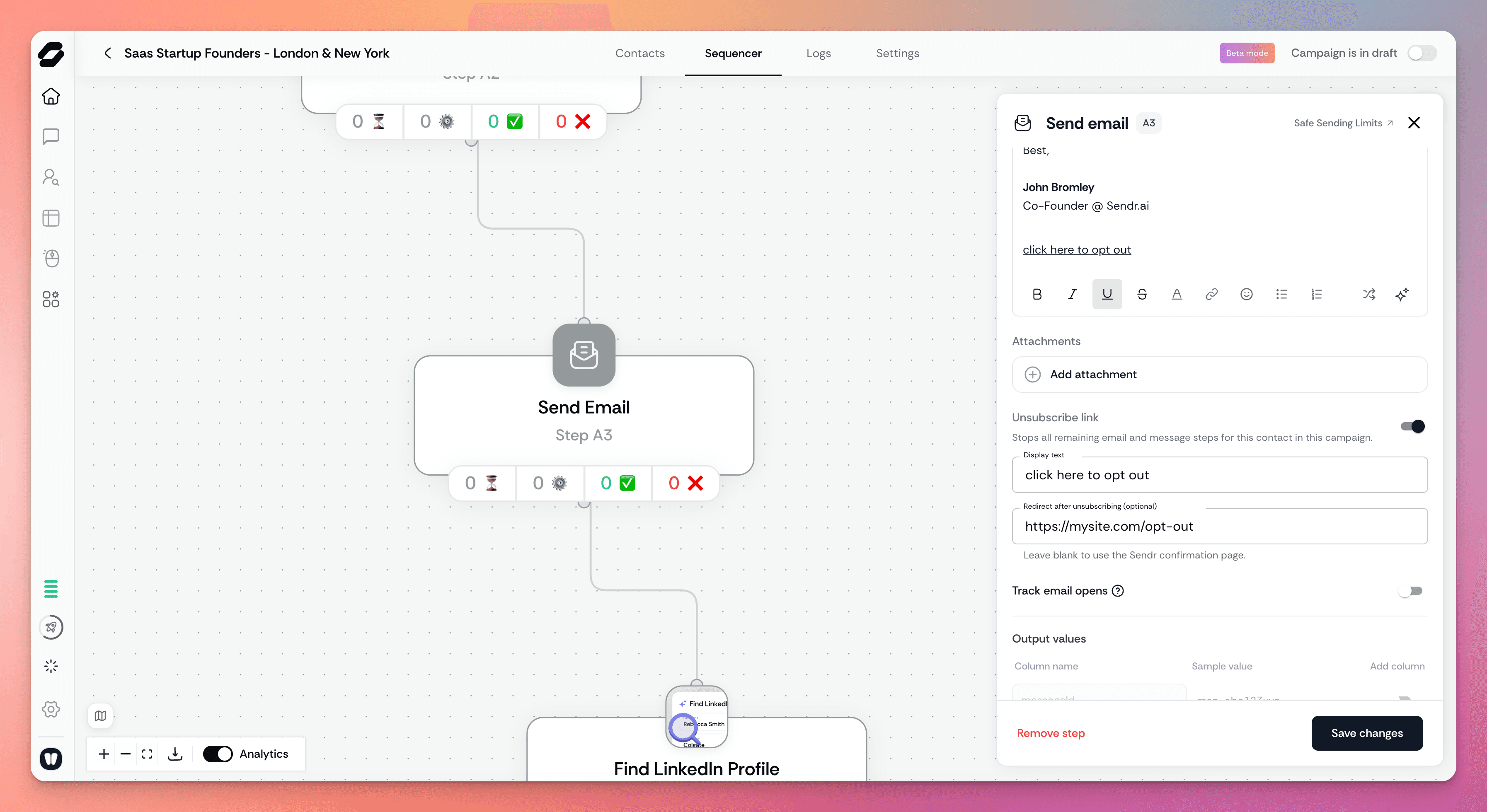
Task: Open the rocket launch progress icon
Action: (x=51, y=627)
